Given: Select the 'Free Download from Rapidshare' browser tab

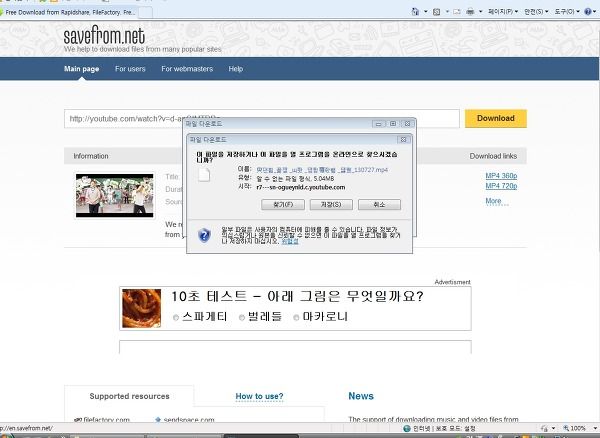Looking at the screenshot, I should pyautogui.click(x=68, y=12).
